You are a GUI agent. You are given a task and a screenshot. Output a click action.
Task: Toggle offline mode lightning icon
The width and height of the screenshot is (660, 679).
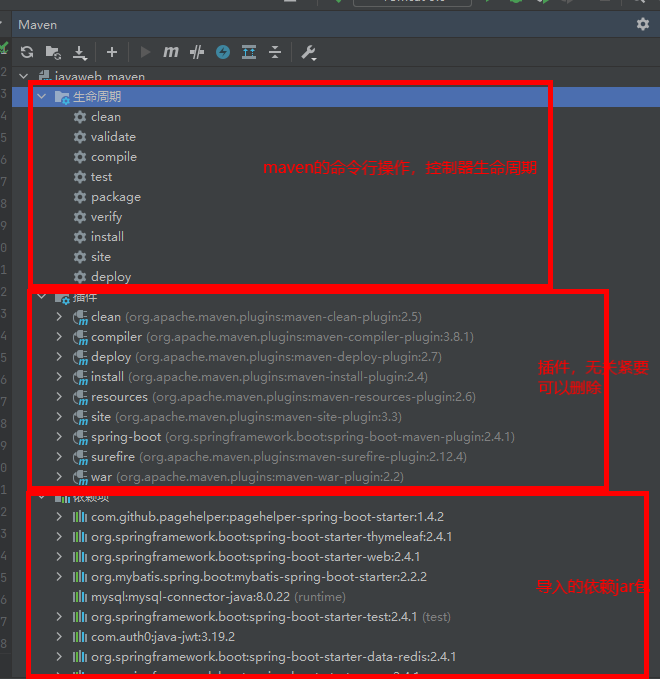[x=223, y=52]
